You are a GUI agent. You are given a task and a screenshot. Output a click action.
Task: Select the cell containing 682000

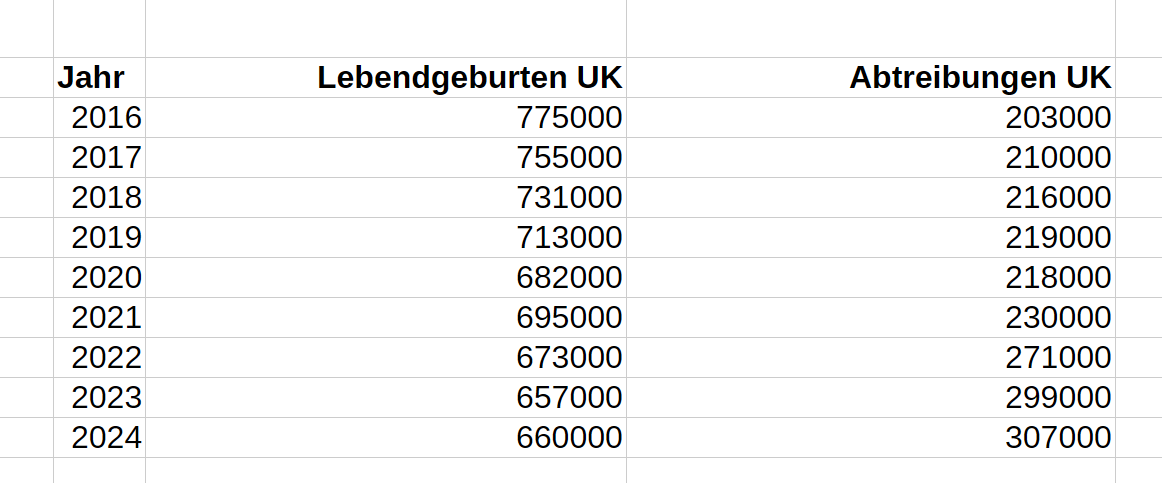pos(569,278)
